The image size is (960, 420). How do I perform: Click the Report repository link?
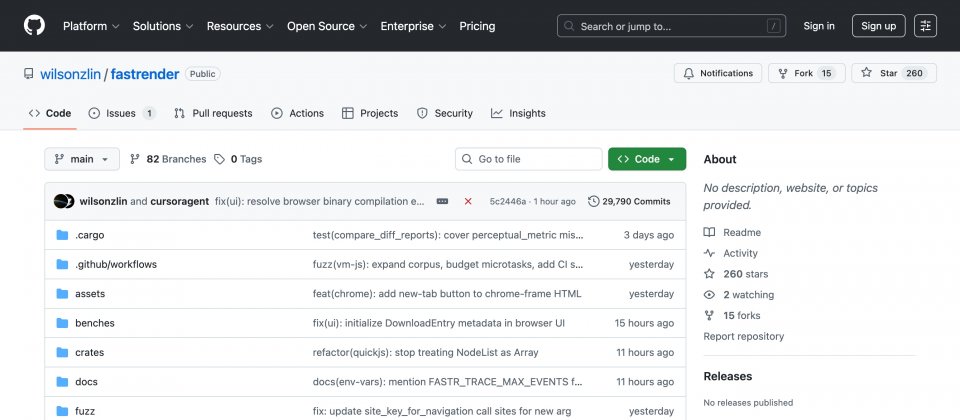point(743,336)
